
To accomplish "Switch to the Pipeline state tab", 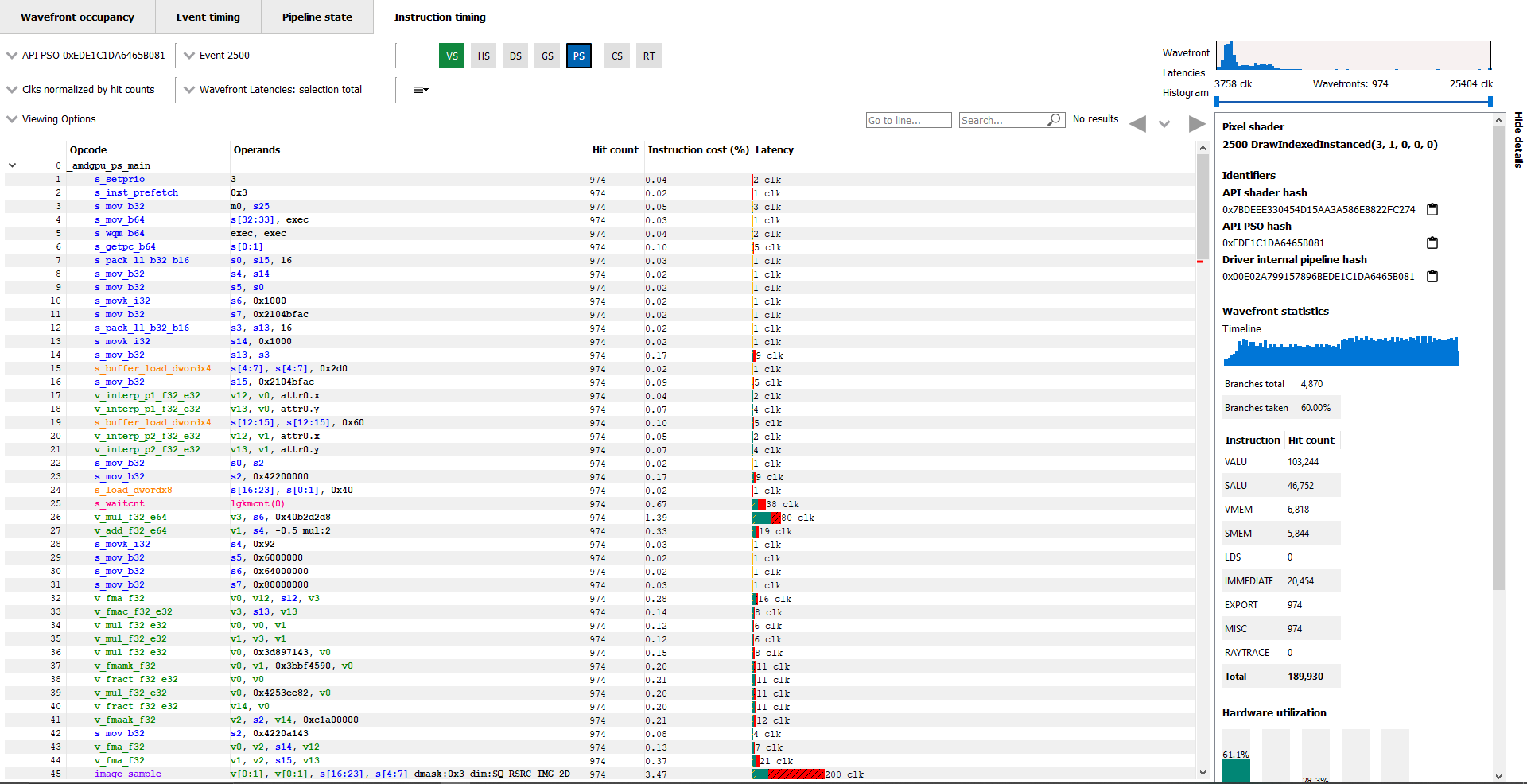I will point(317,17).
